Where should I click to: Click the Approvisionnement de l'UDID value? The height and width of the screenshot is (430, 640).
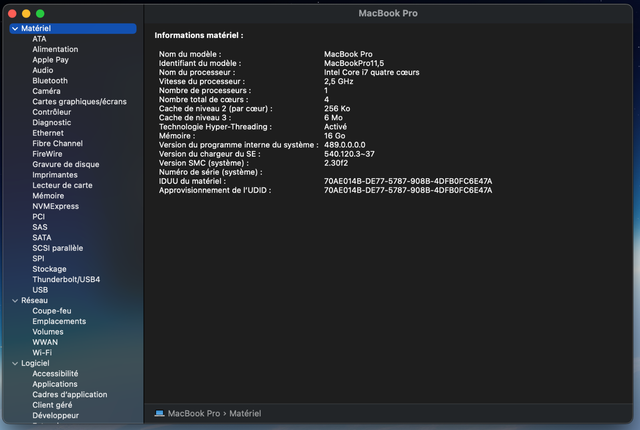tap(408, 191)
